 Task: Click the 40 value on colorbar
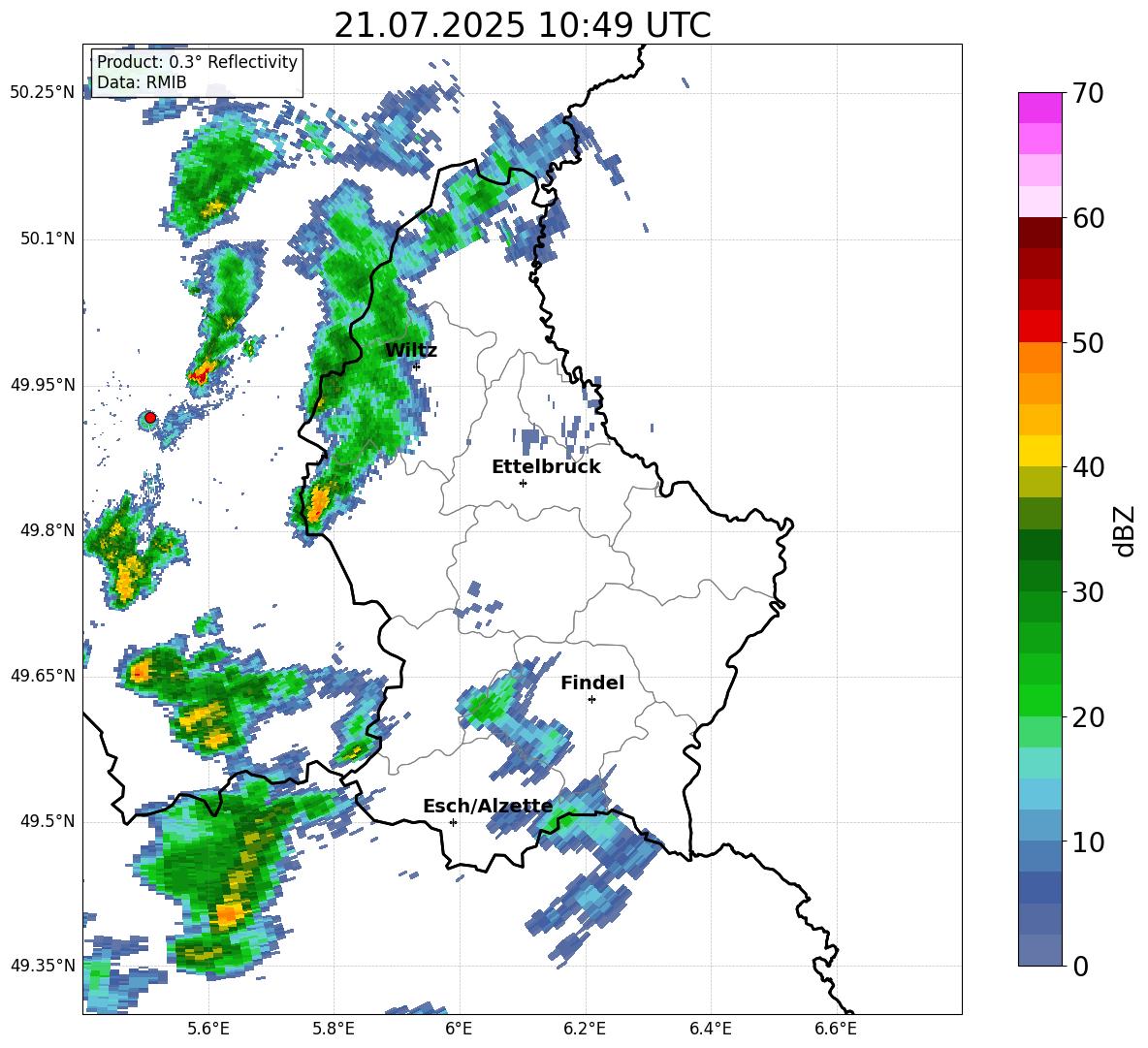tap(1089, 467)
